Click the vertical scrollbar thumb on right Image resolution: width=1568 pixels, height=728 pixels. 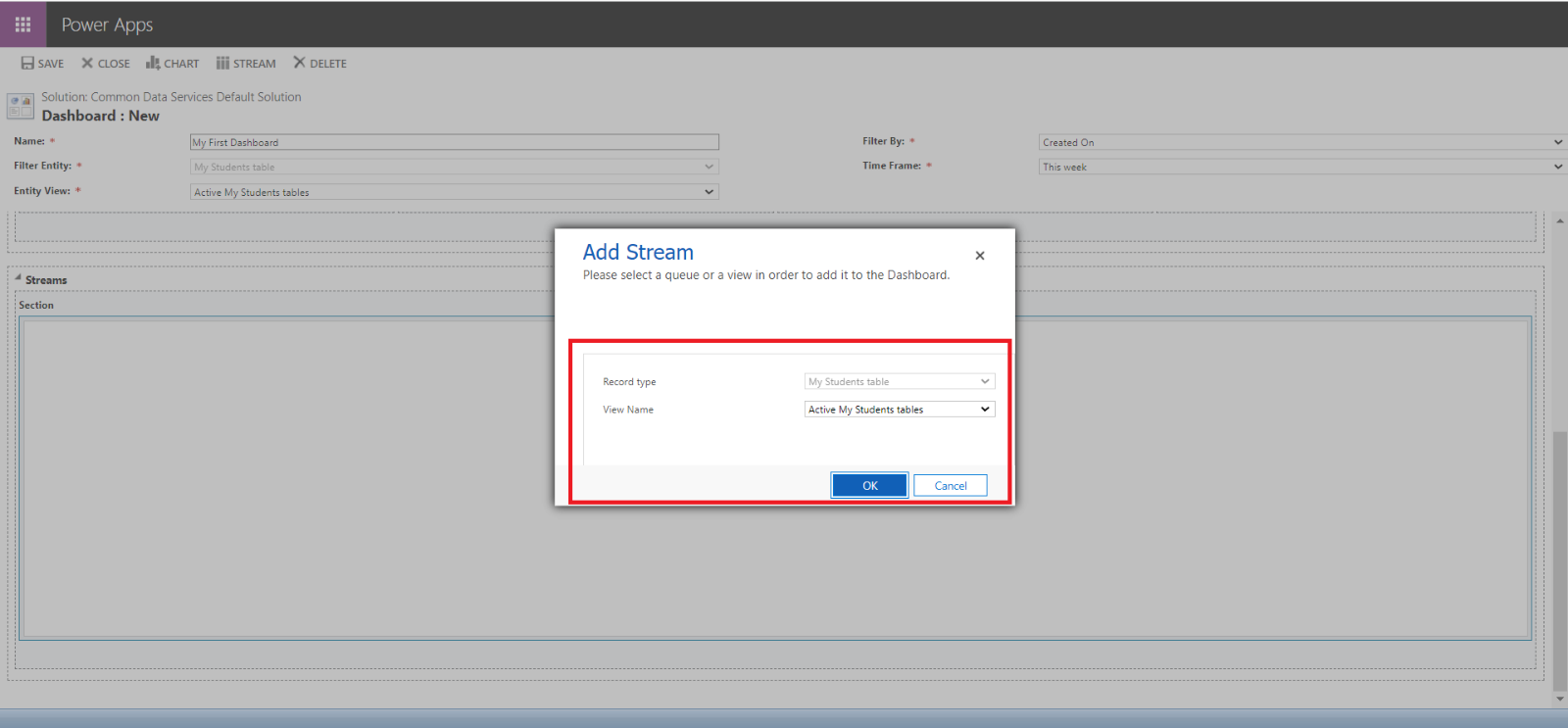coord(1560,558)
